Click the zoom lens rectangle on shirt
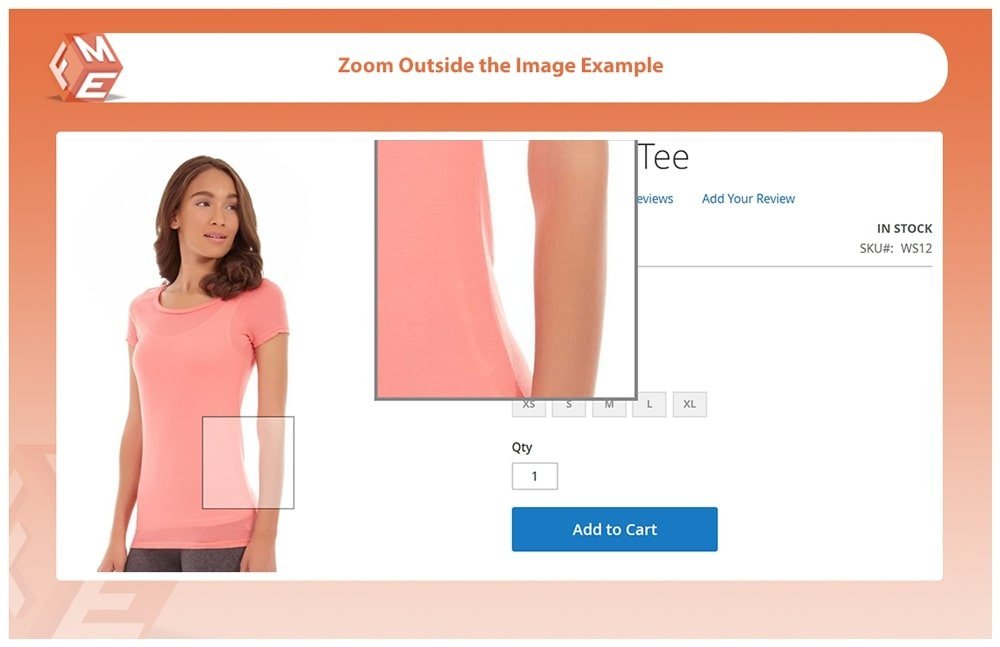Screen dimensions: 1000x647 point(248,463)
